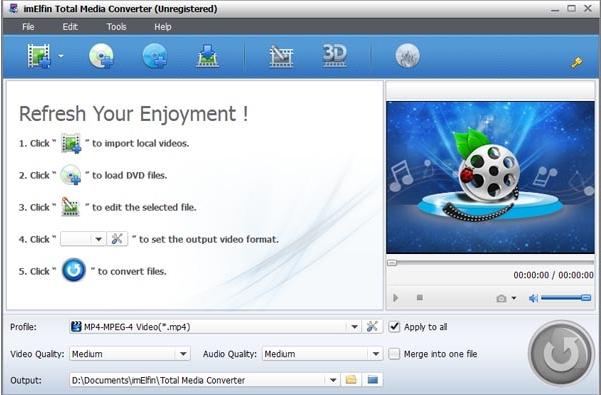Enable Merge into one file checkbox
This screenshot has width=601, height=395.
point(394,354)
